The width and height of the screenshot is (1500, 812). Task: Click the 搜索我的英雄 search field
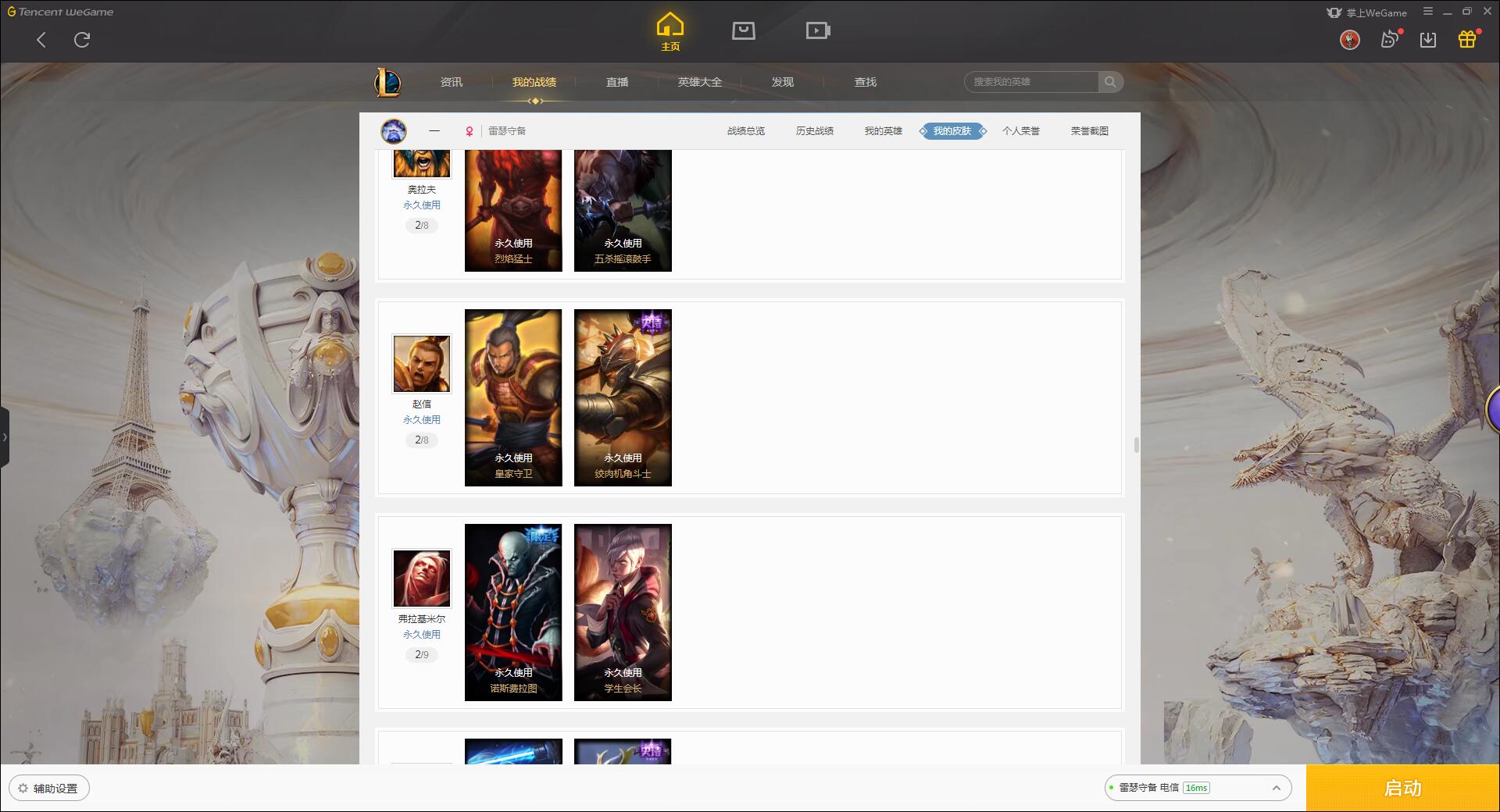(x=1031, y=82)
